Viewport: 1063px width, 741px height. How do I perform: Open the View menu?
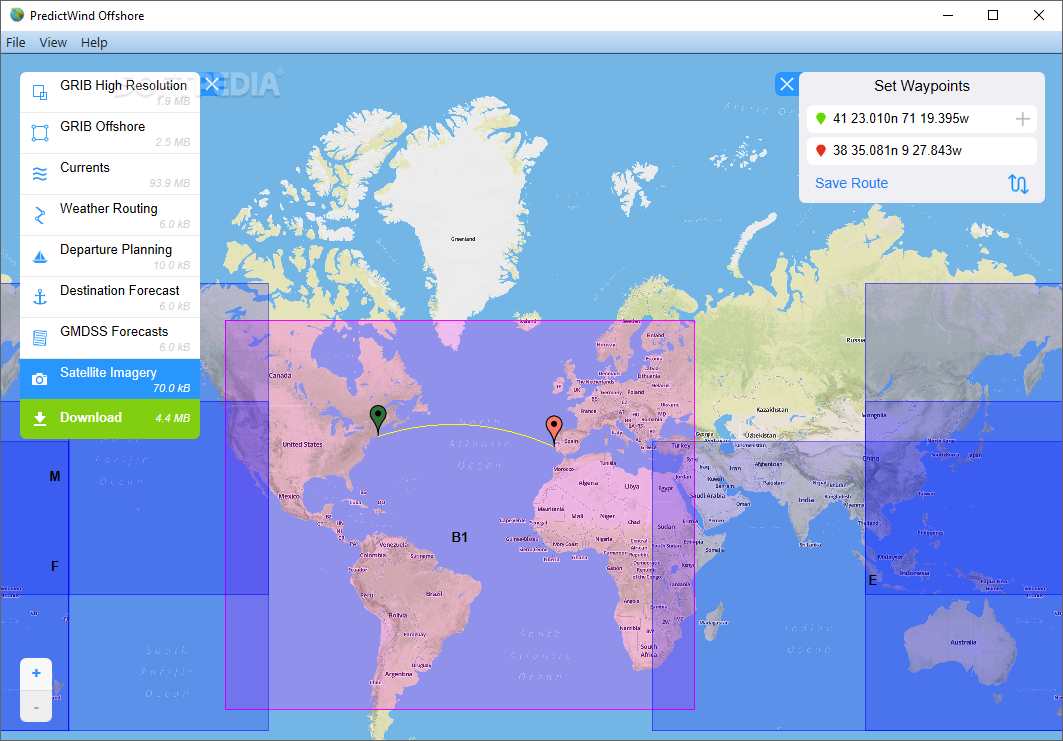coord(53,43)
